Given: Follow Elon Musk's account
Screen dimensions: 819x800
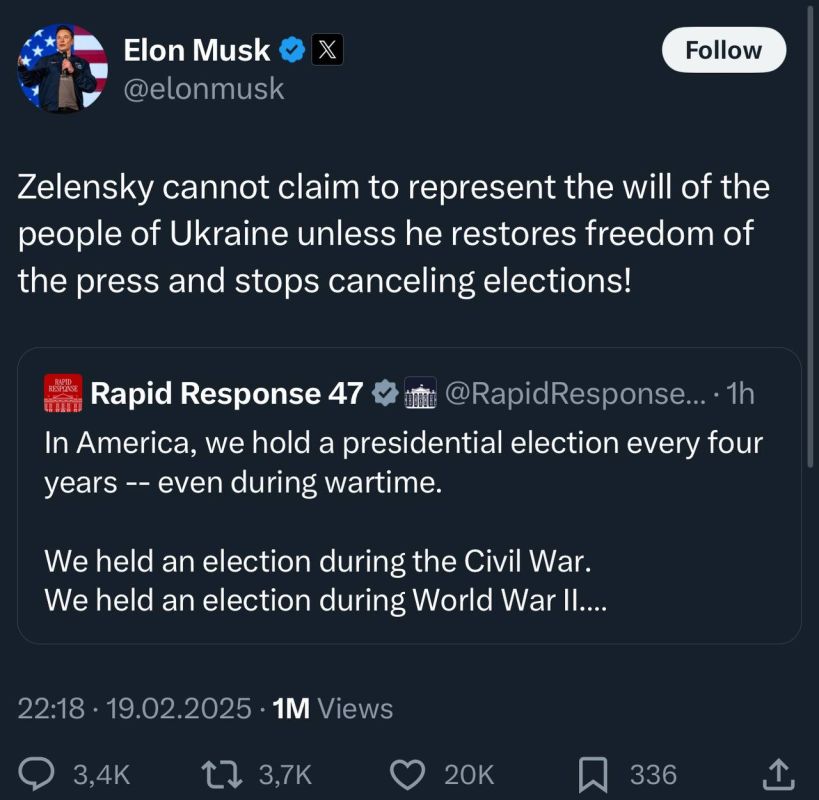Looking at the screenshot, I should point(723,50).
